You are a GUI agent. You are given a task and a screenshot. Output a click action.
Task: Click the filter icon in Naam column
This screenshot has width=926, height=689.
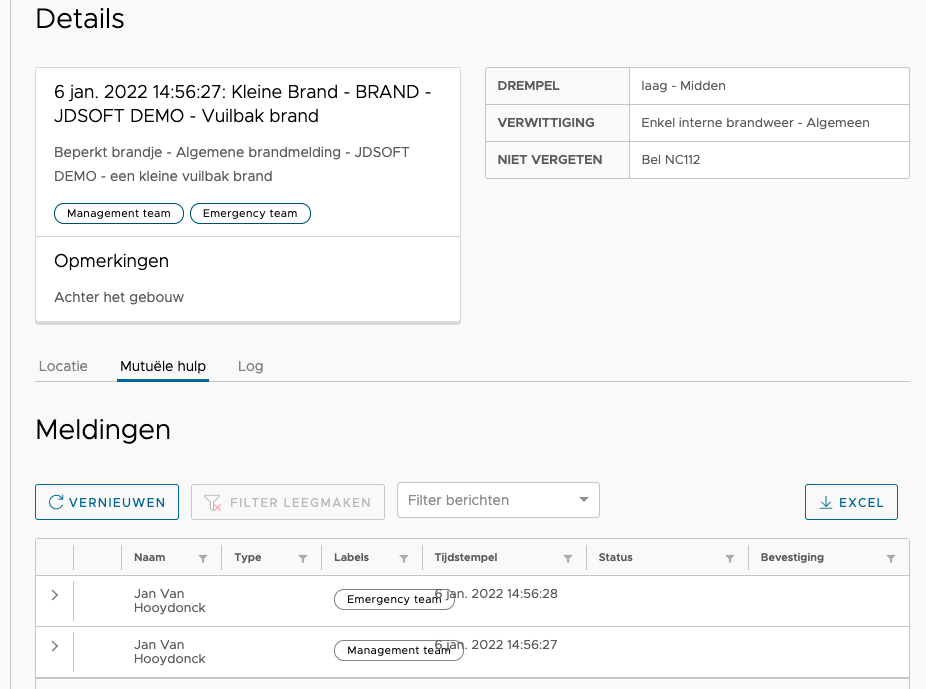203,559
